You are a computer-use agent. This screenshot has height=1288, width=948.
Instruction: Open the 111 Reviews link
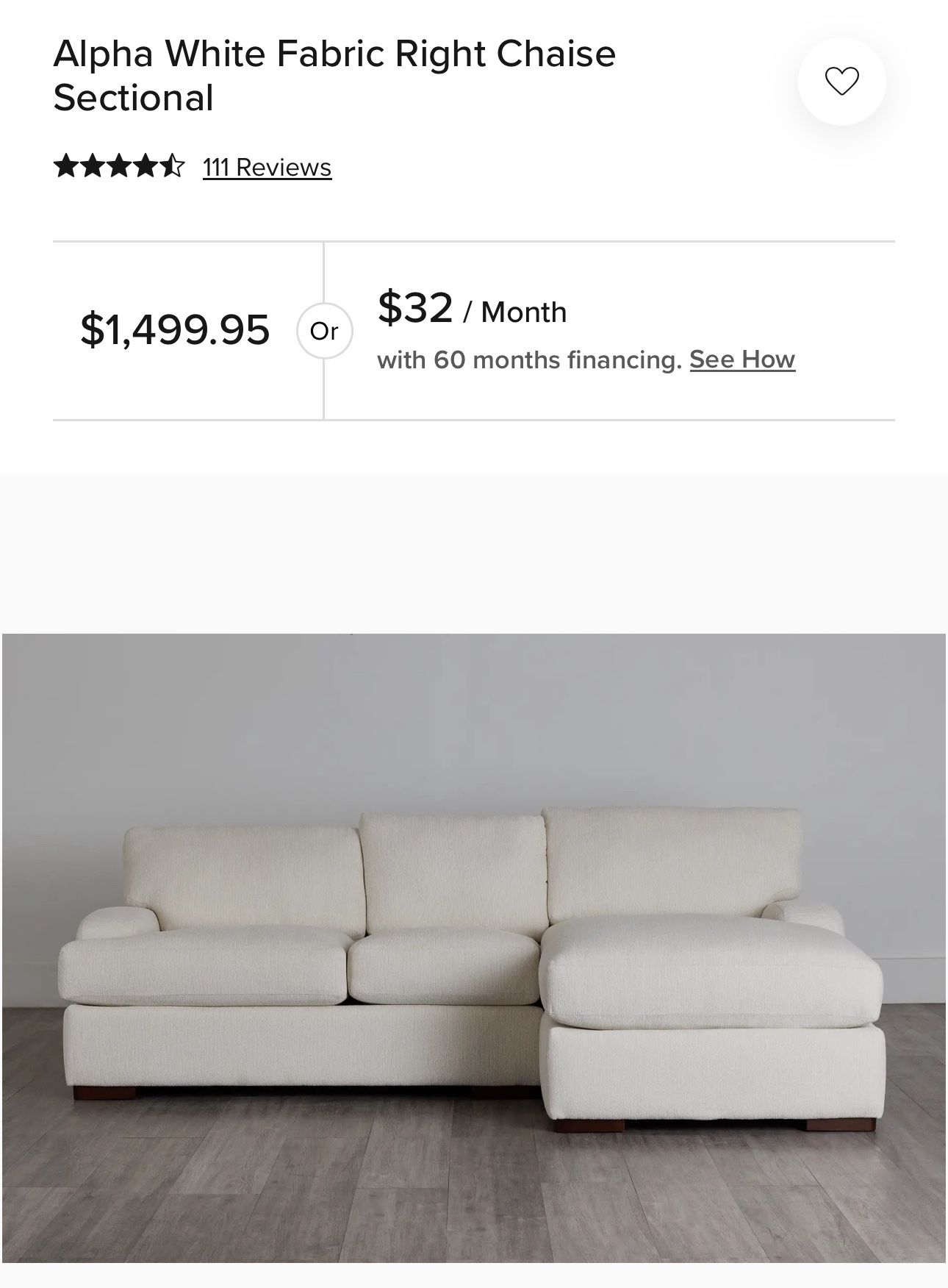(267, 168)
